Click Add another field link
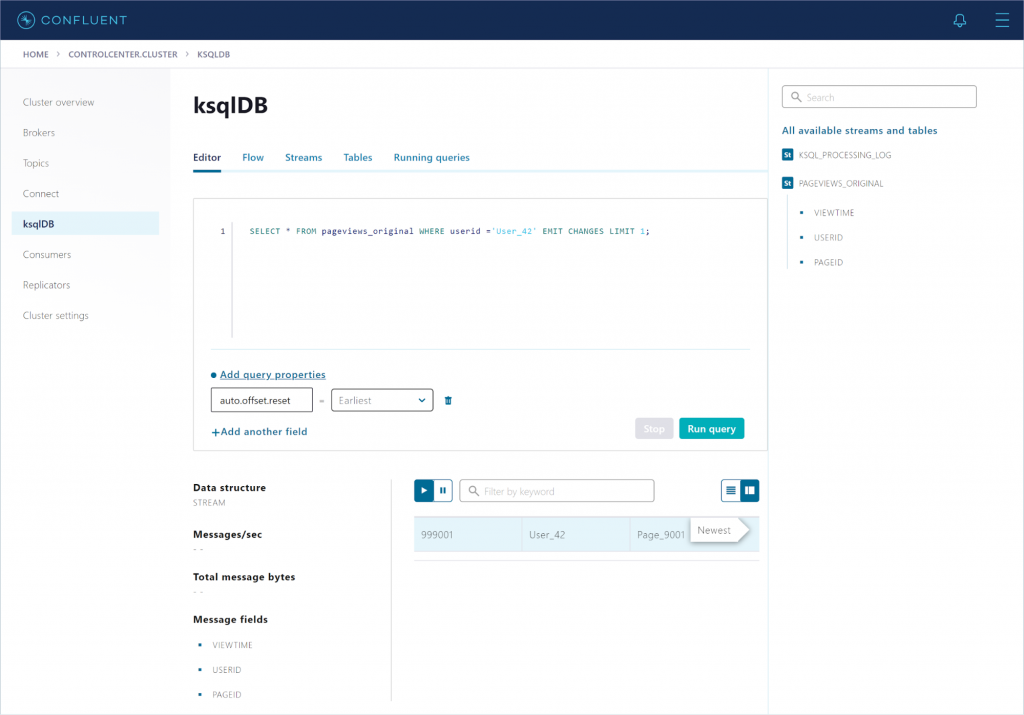 tap(260, 432)
